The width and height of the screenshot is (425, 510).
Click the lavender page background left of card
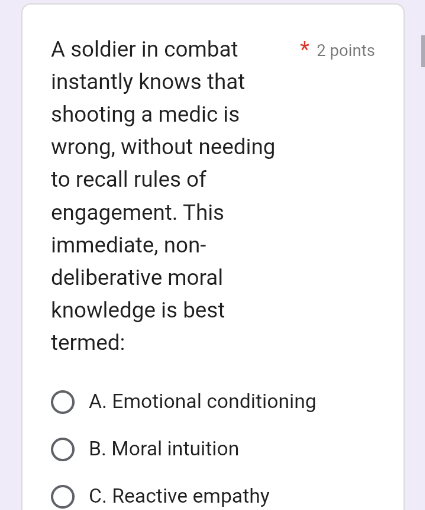click(x=10, y=255)
